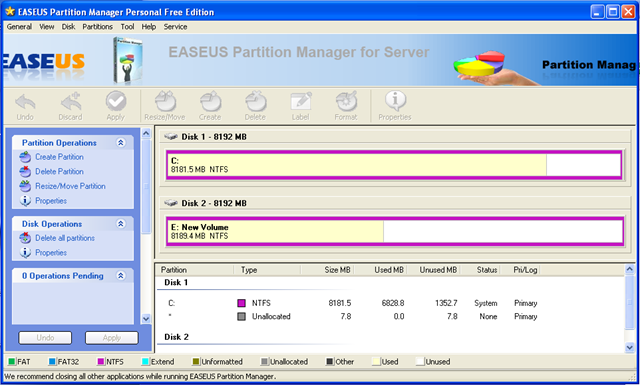
Task: Open the Partitions menu
Action: [x=98, y=27]
